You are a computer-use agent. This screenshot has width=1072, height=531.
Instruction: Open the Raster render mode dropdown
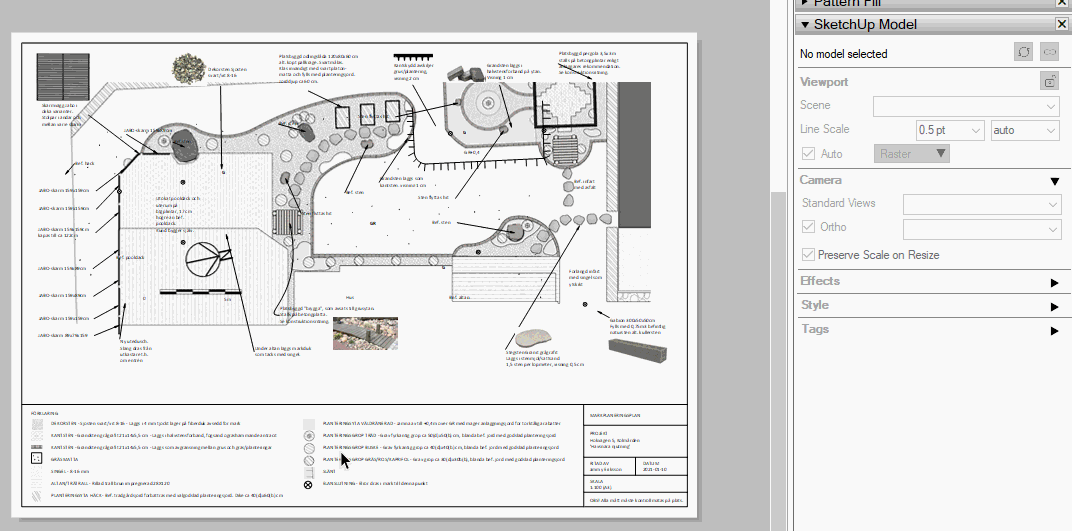click(x=912, y=154)
